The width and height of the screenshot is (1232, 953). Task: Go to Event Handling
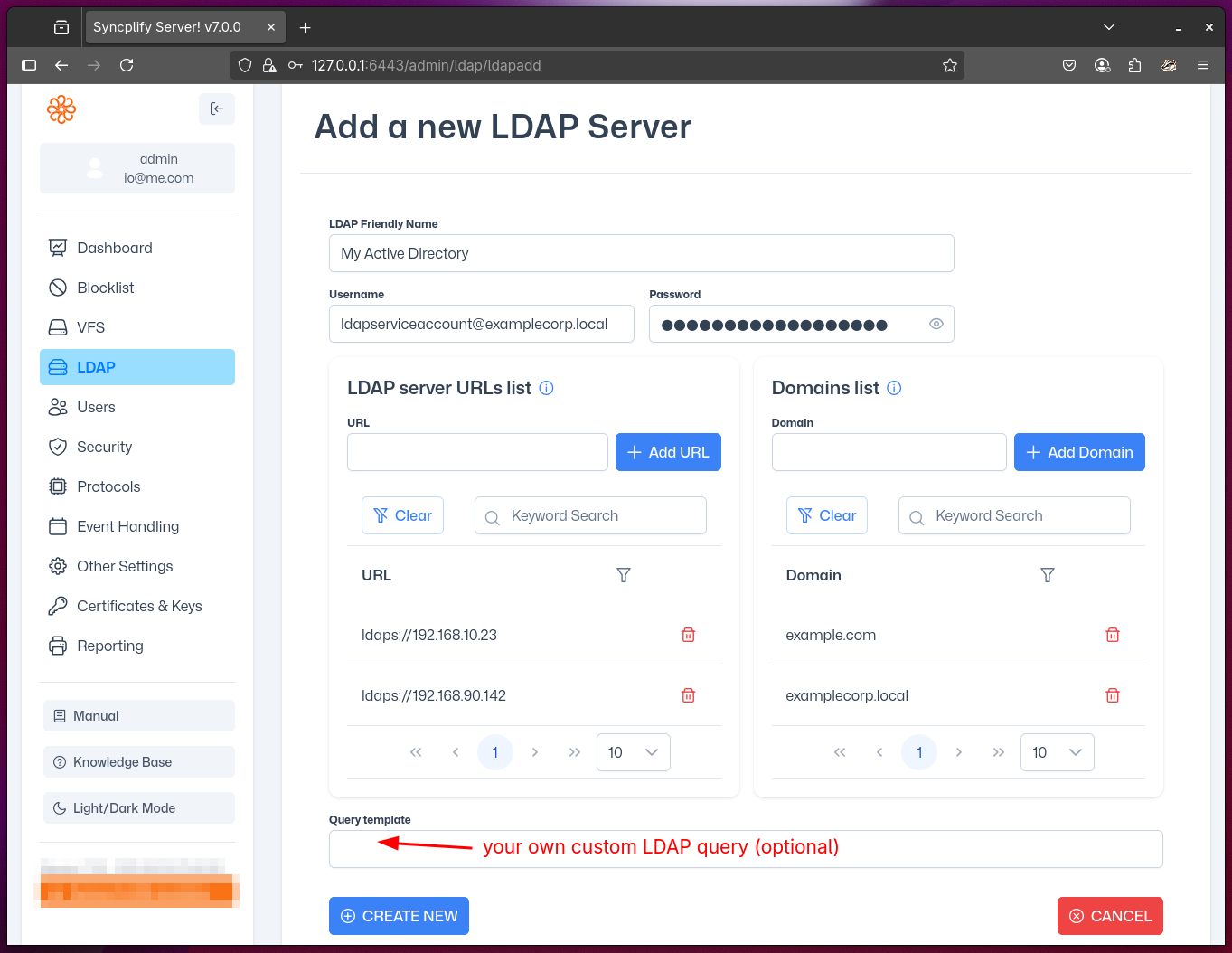[x=137, y=526]
